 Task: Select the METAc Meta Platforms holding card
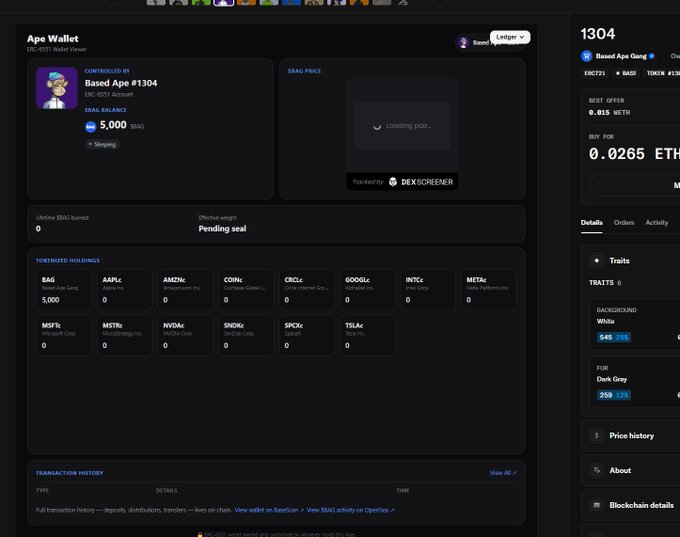pos(489,290)
